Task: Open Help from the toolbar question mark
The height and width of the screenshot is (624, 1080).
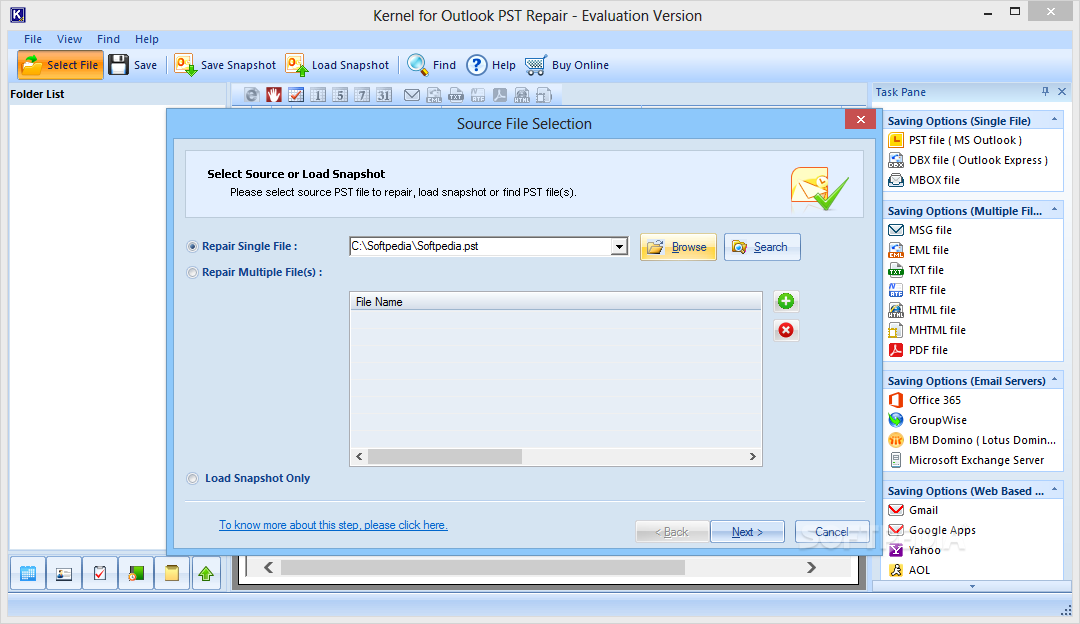Action: pos(491,65)
